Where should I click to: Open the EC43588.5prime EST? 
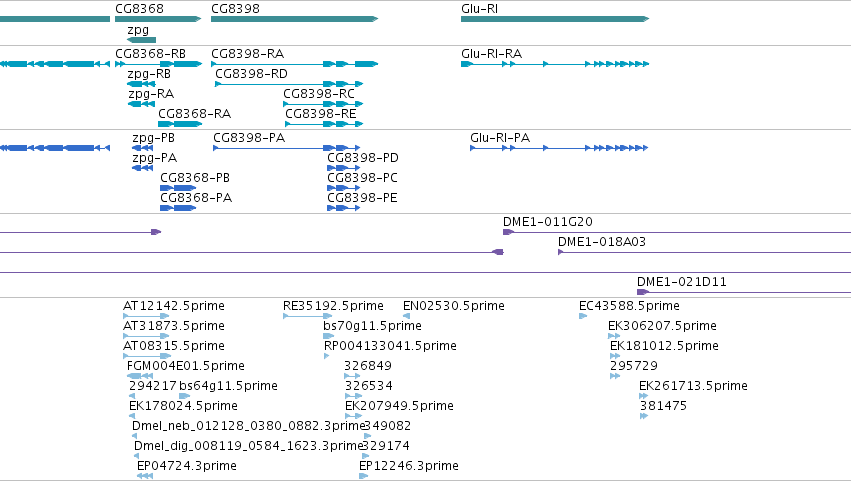[583, 316]
